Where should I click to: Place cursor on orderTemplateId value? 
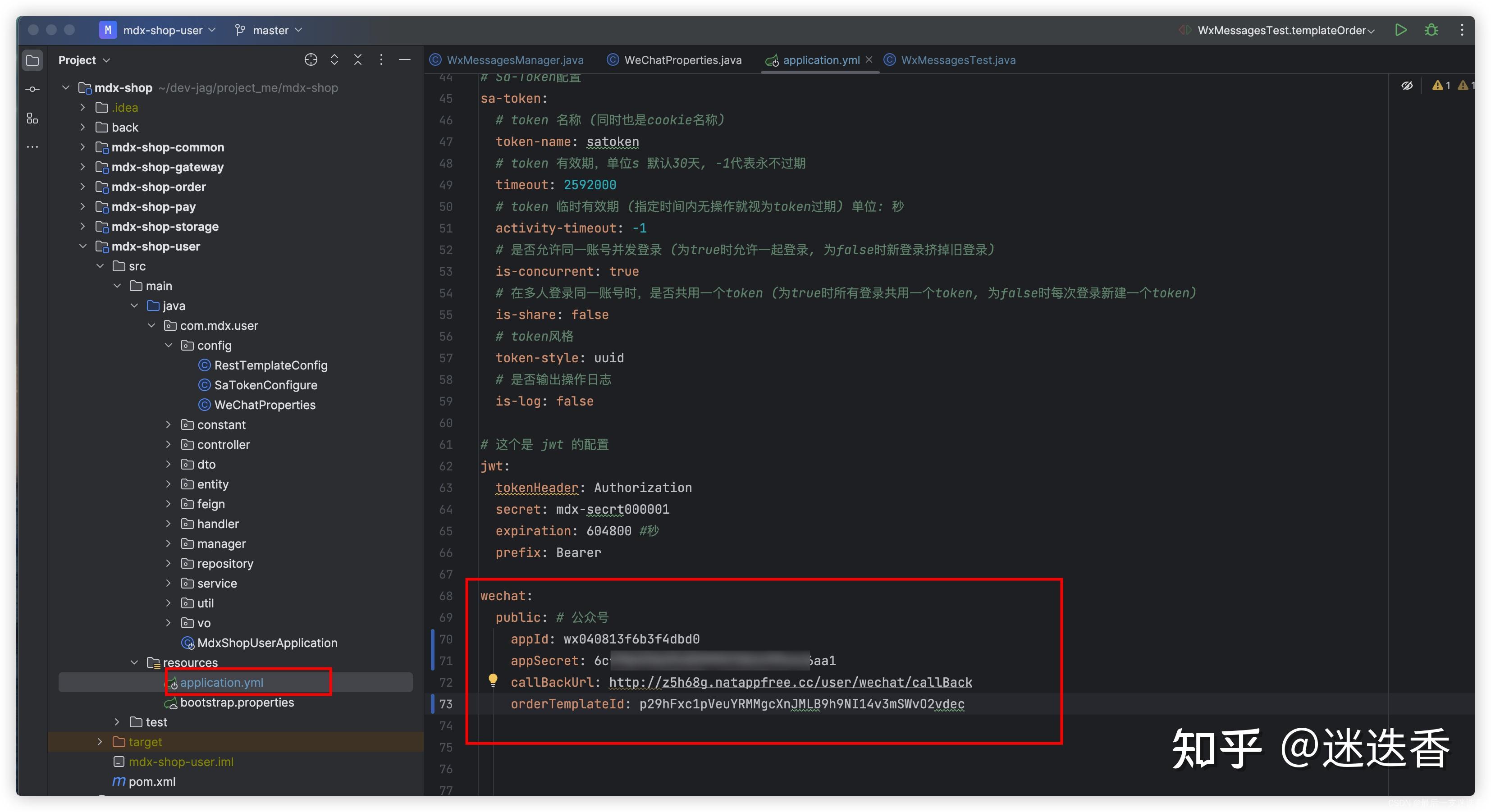tap(802, 704)
